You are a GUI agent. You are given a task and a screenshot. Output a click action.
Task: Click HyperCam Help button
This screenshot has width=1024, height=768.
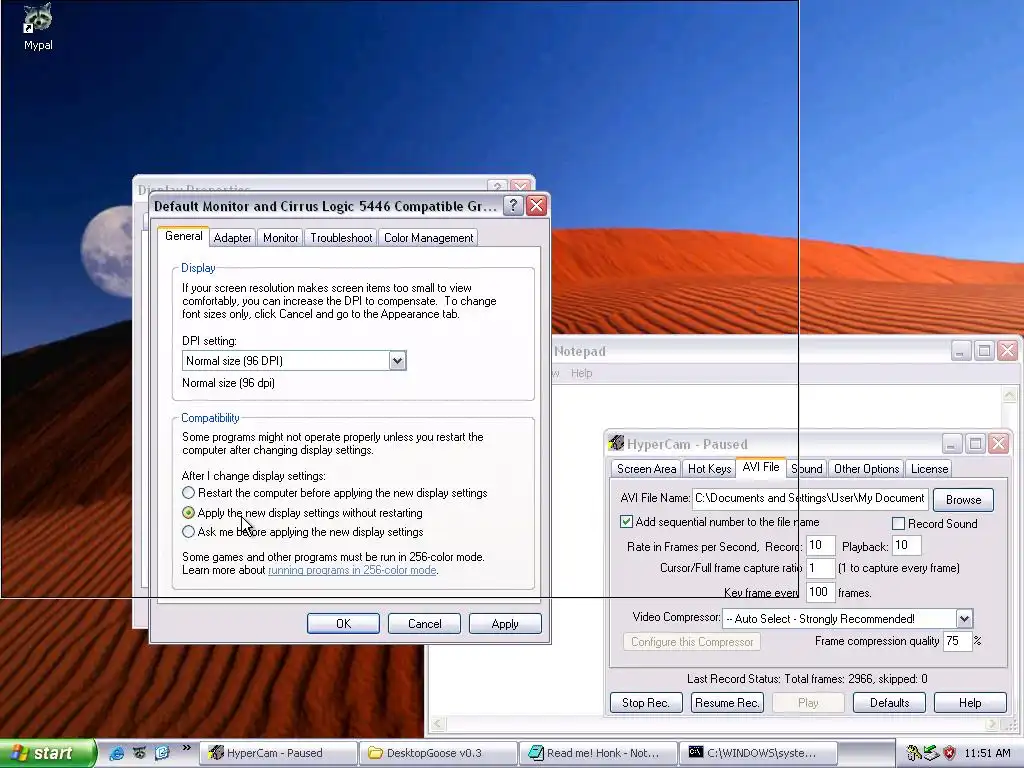coord(970,703)
